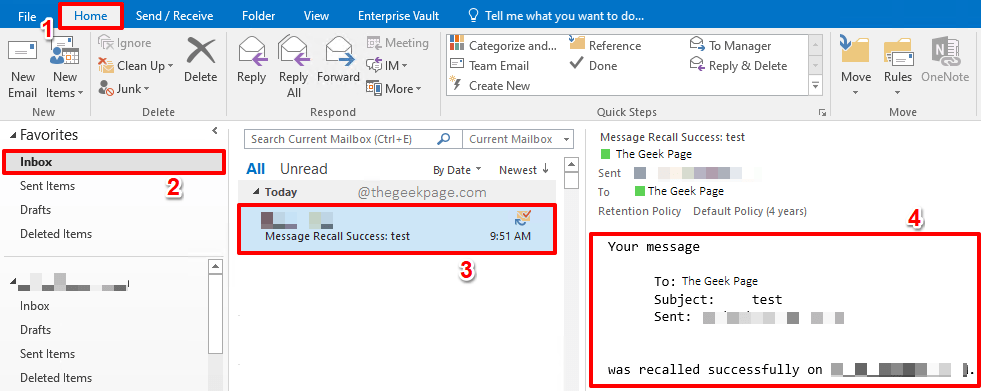The height and width of the screenshot is (391, 981).
Task: Click The Geek Page sender name
Action: [654, 154]
